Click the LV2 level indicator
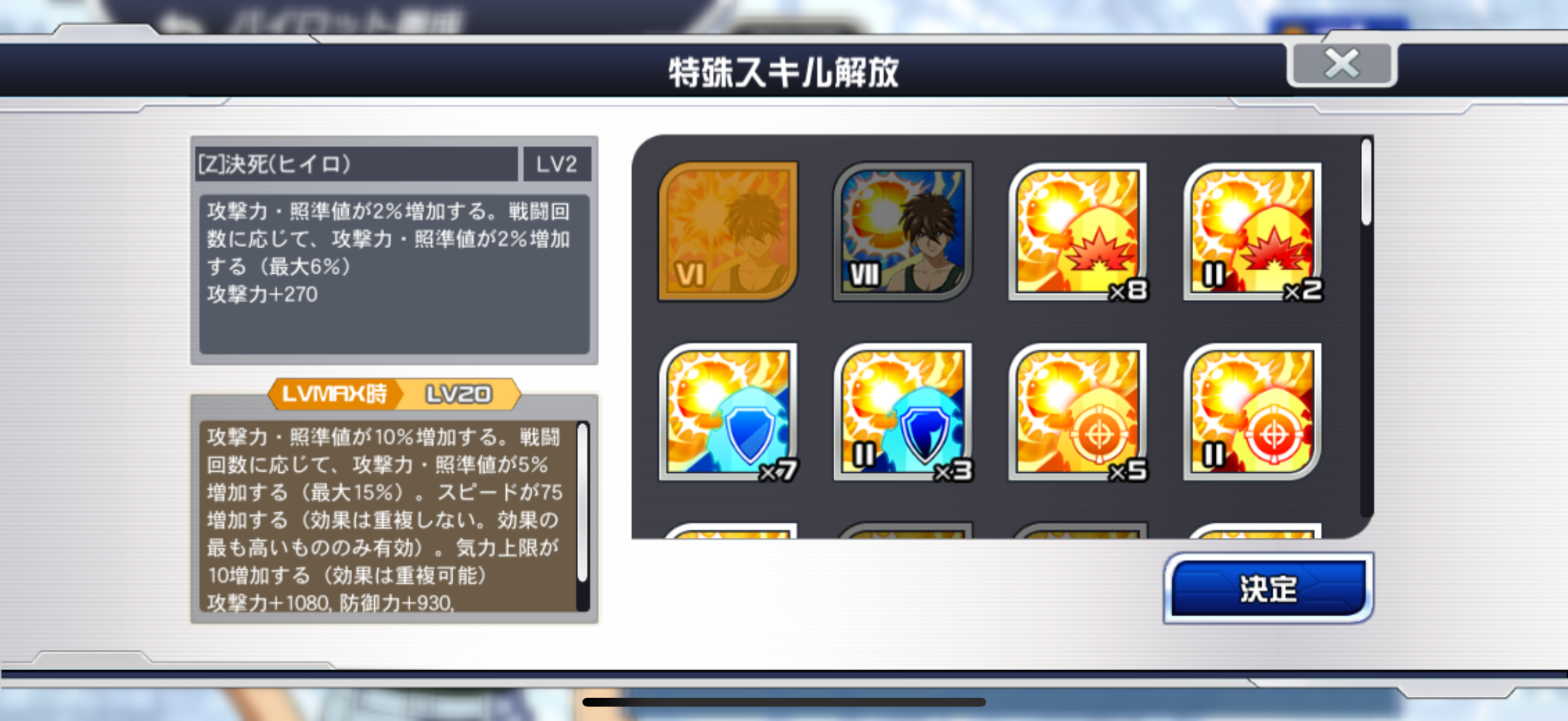This screenshot has height=721, width=1568. [x=557, y=164]
